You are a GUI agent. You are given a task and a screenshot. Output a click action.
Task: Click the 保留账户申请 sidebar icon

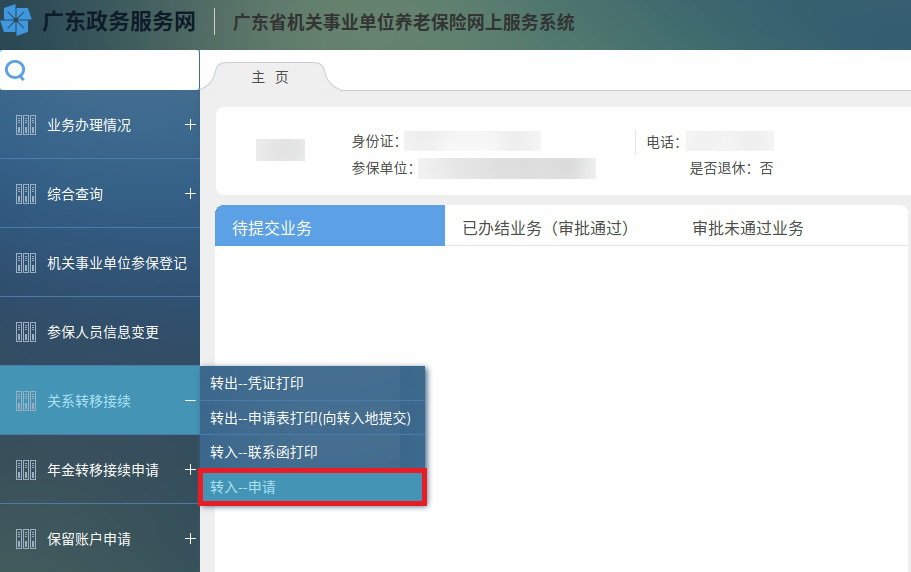tap(26, 539)
